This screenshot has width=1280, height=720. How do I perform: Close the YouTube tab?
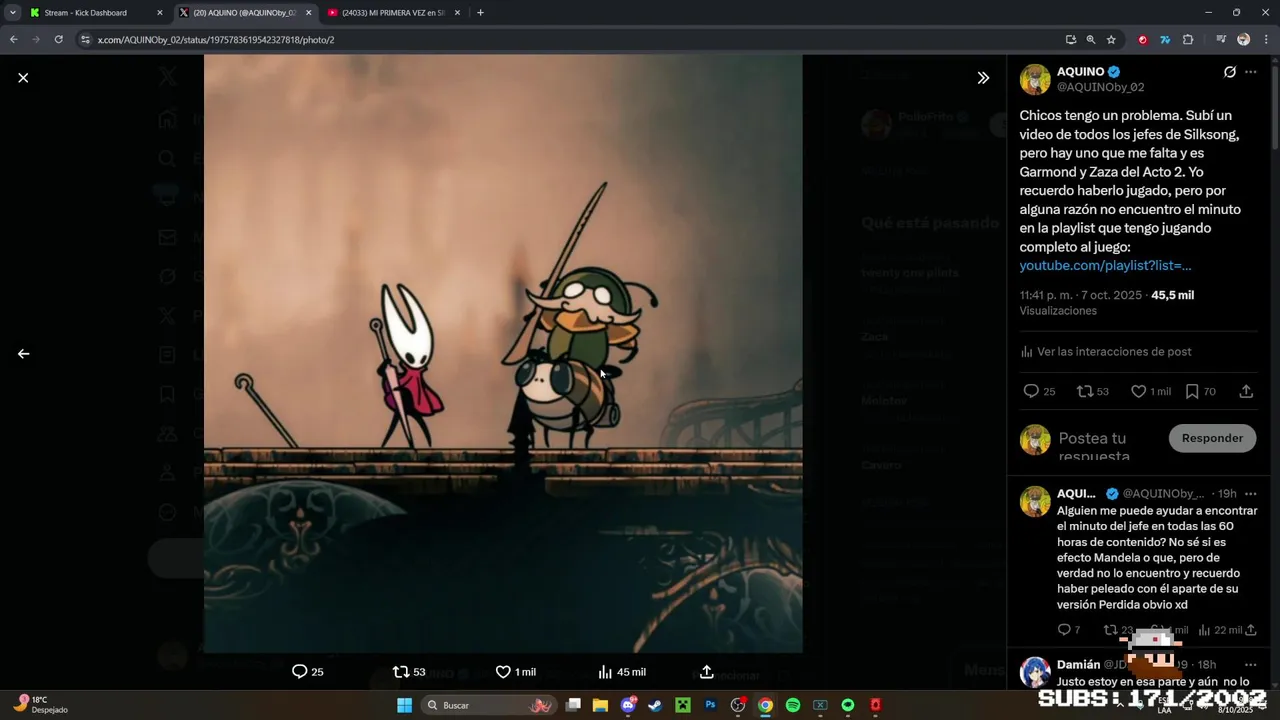coord(457,13)
